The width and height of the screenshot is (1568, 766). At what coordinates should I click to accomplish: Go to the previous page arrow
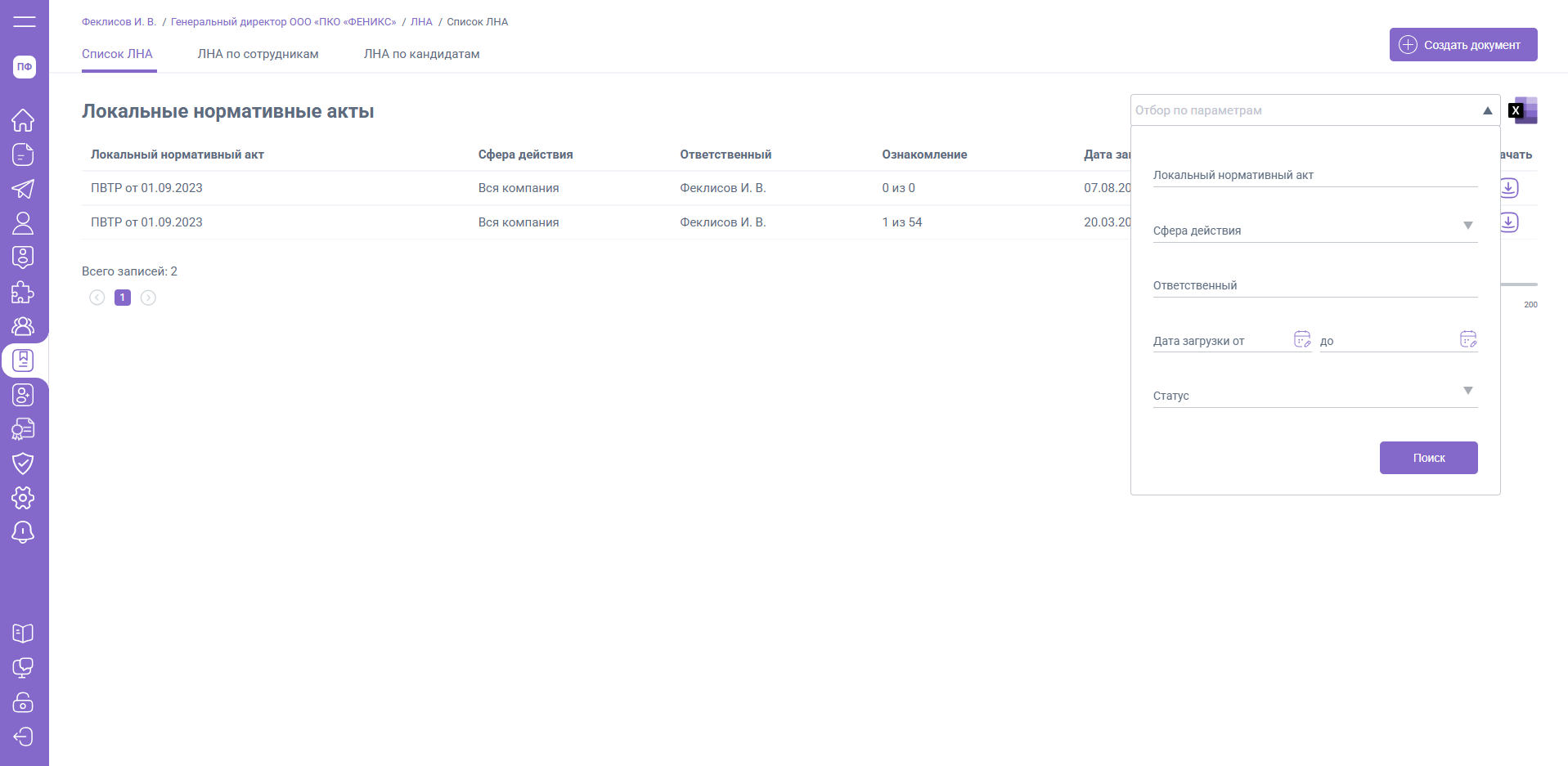pos(97,298)
